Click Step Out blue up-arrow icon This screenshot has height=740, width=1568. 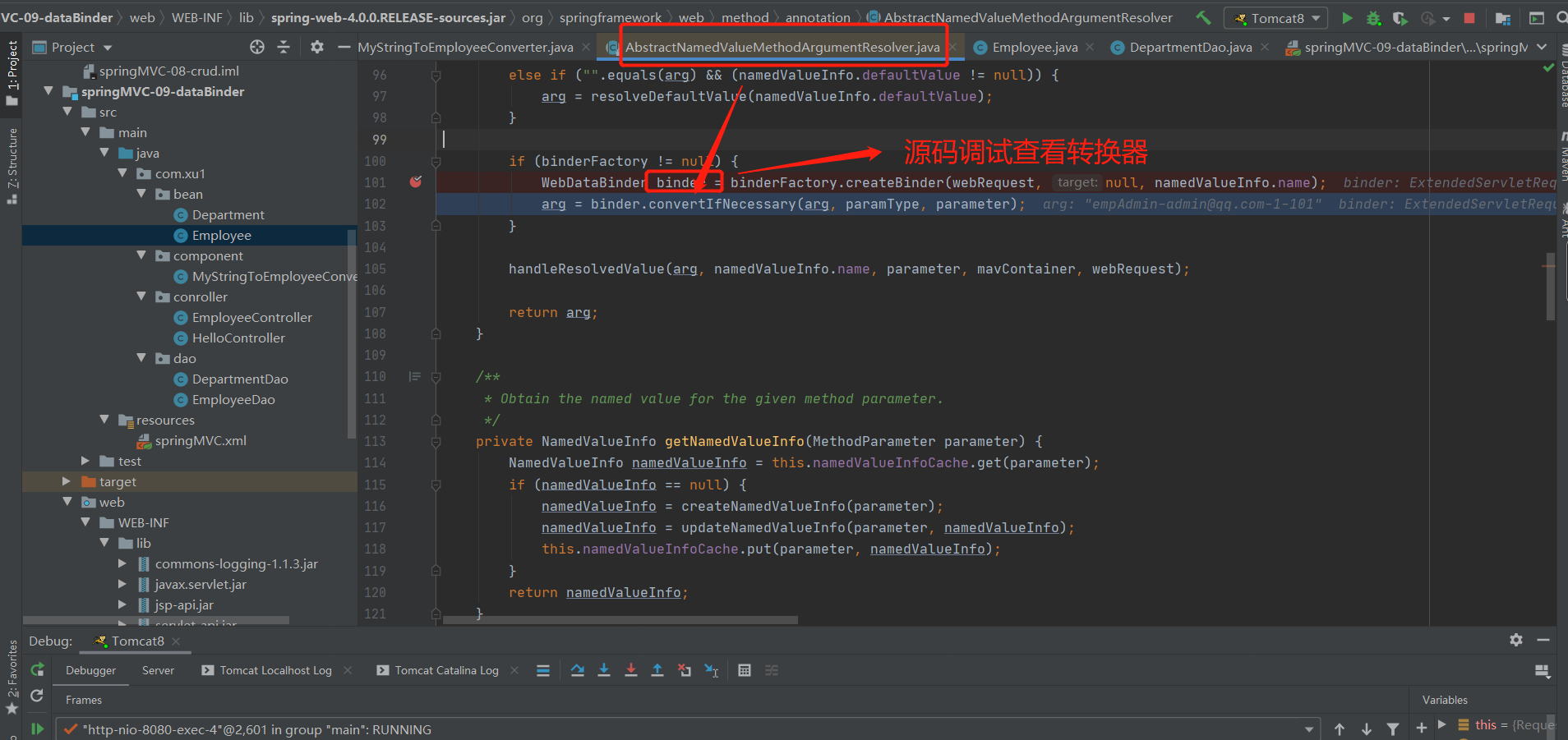point(657,670)
